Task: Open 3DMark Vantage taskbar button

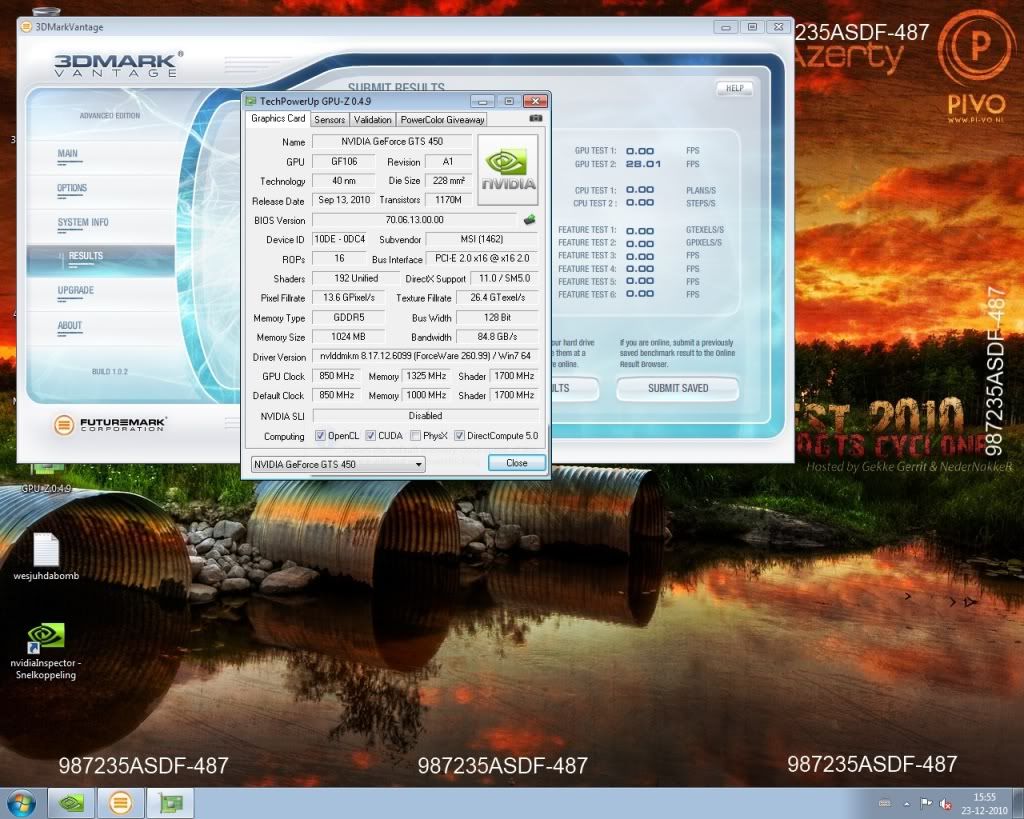Action: pos(120,803)
